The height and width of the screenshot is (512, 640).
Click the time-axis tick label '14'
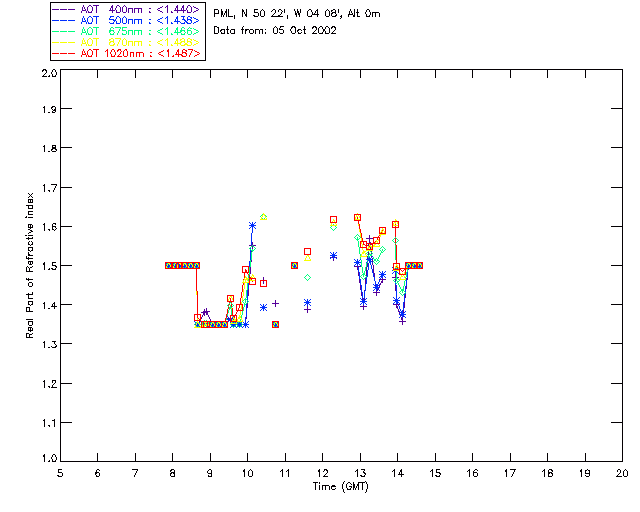click(398, 473)
